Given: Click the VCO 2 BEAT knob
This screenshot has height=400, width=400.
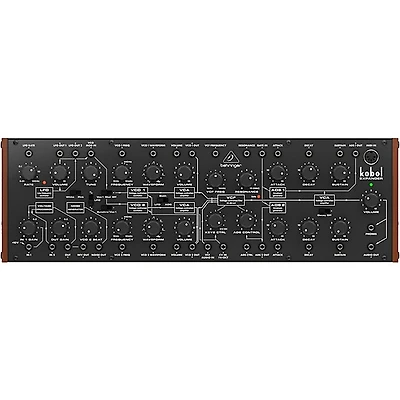Looking at the screenshot, I should coord(90,228).
